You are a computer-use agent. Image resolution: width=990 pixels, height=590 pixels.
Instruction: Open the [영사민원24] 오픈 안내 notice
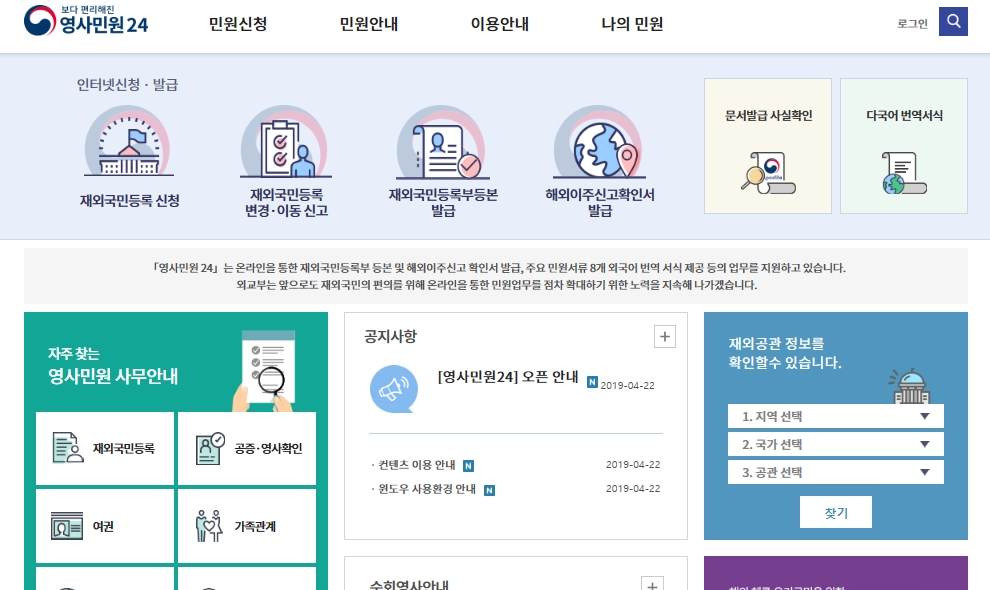pyautogui.click(x=508, y=377)
